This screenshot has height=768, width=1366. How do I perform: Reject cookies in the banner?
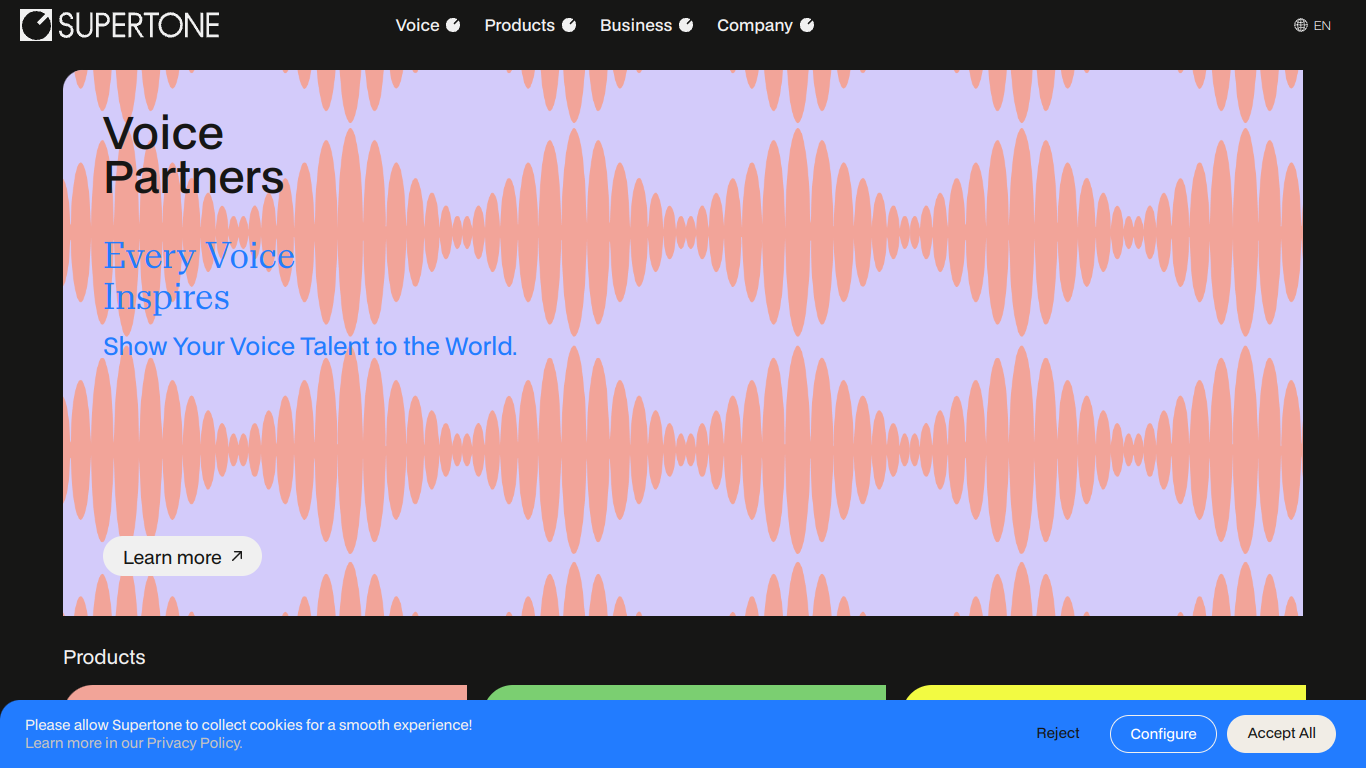[x=1058, y=733]
